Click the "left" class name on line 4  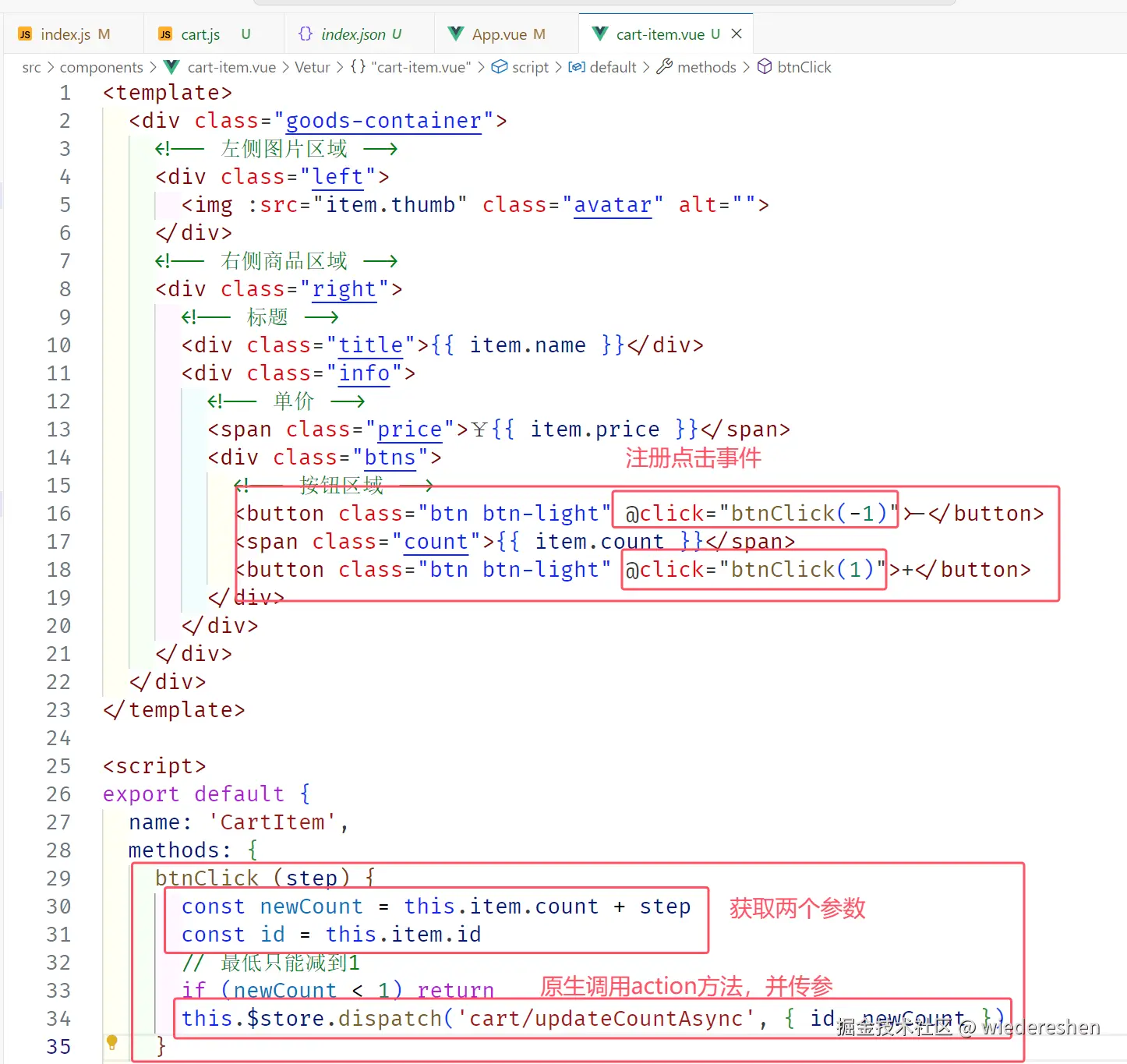tap(338, 177)
